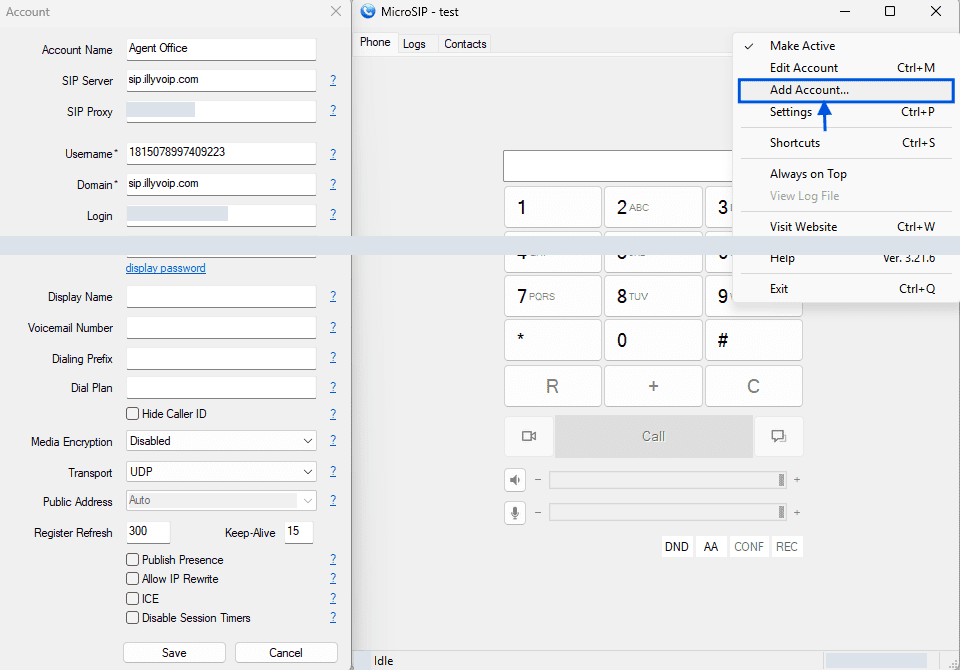
Task: Enable the Publish Presence checkbox
Action: (x=132, y=559)
